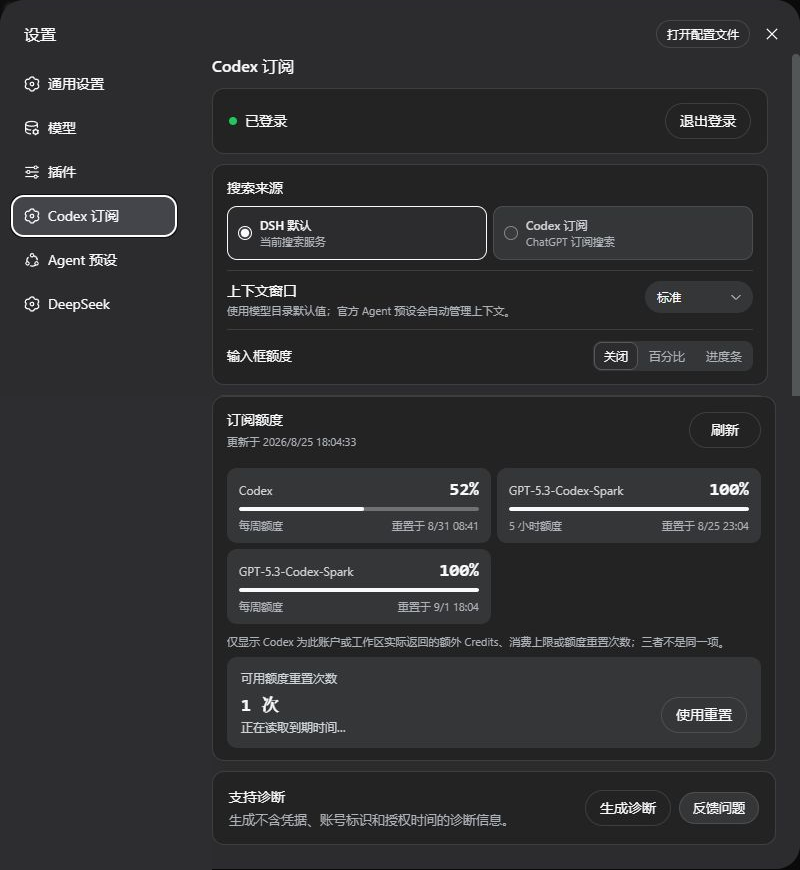The width and height of the screenshot is (800, 870).
Task: Select Codex 订阅 ChatGPT search radio
Action: point(623,233)
